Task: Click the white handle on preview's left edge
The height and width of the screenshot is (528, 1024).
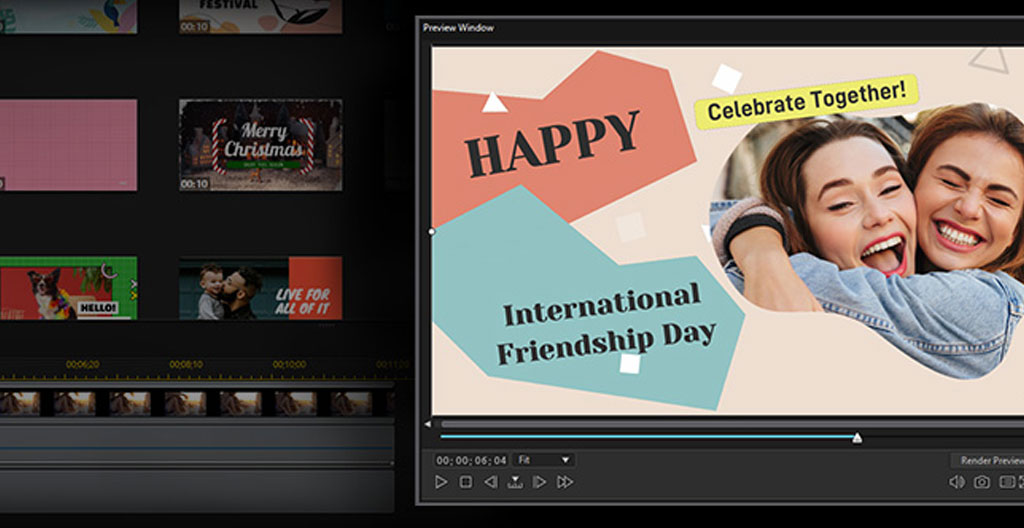Action: click(431, 231)
